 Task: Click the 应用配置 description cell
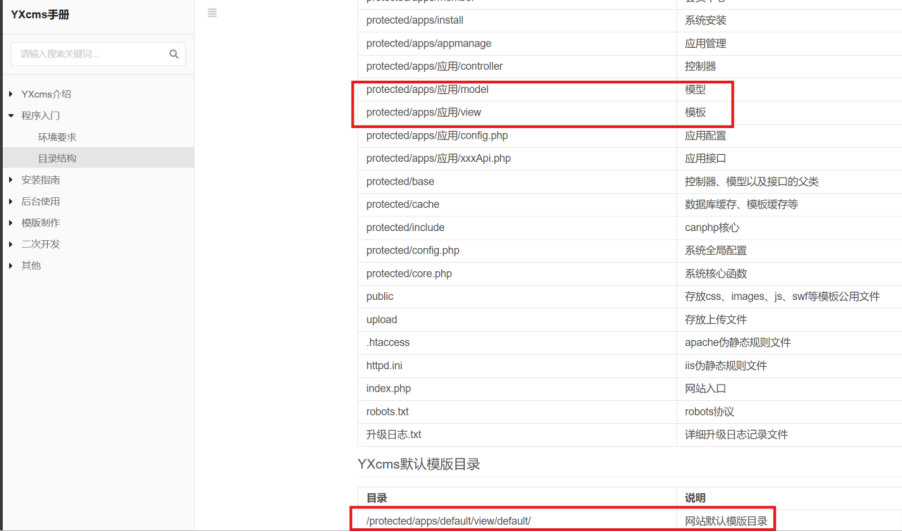pyautogui.click(x=789, y=135)
